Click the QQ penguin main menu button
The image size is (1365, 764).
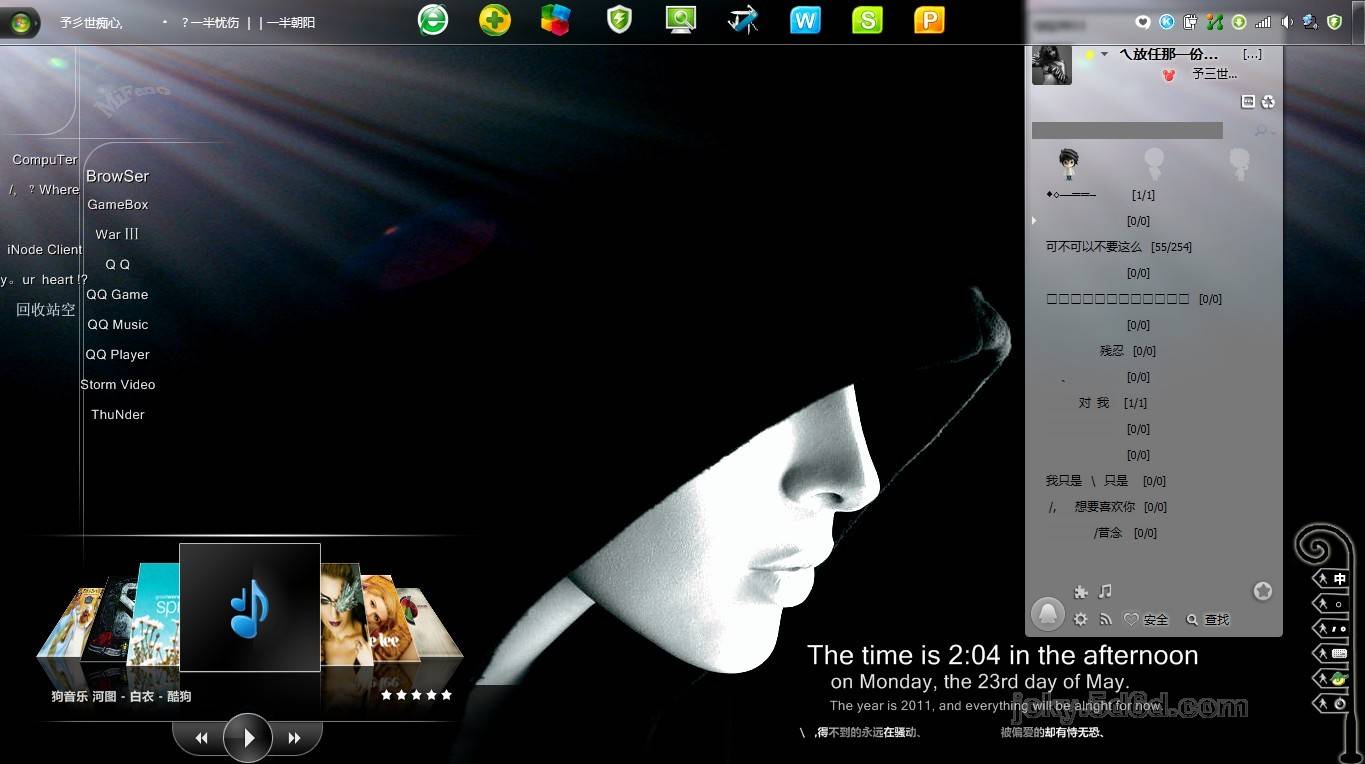click(x=1048, y=613)
